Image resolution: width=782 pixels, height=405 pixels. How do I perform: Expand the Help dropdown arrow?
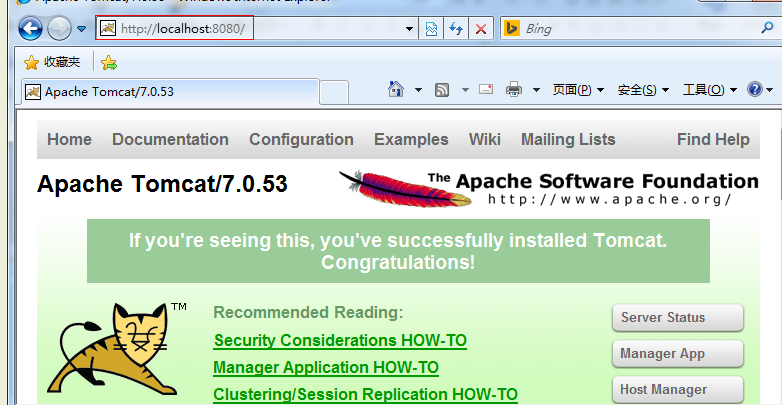[769, 90]
